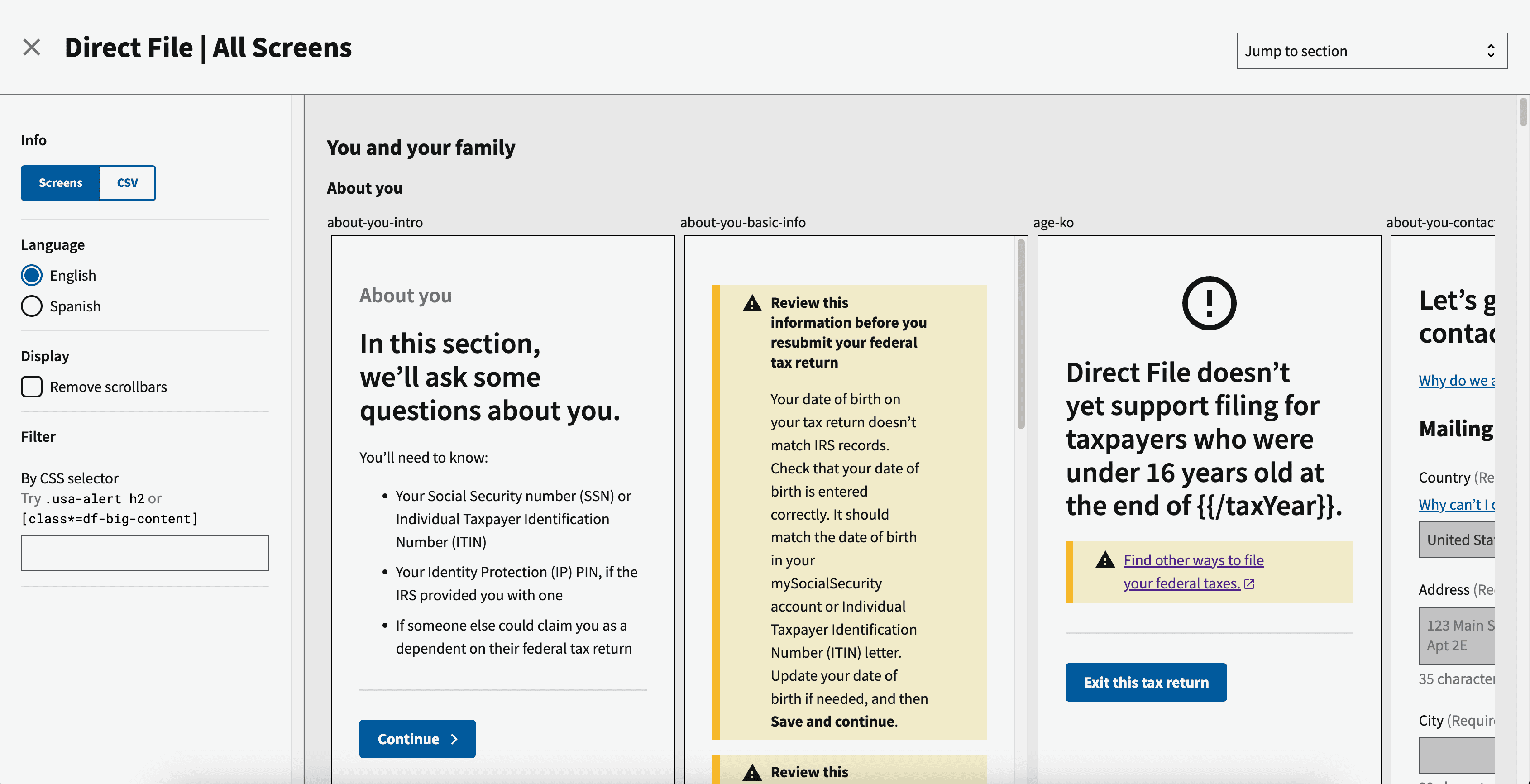The width and height of the screenshot is (1530, 784).
Task: Open Find other ways to file link
Action: click(x=1193, y=572)
